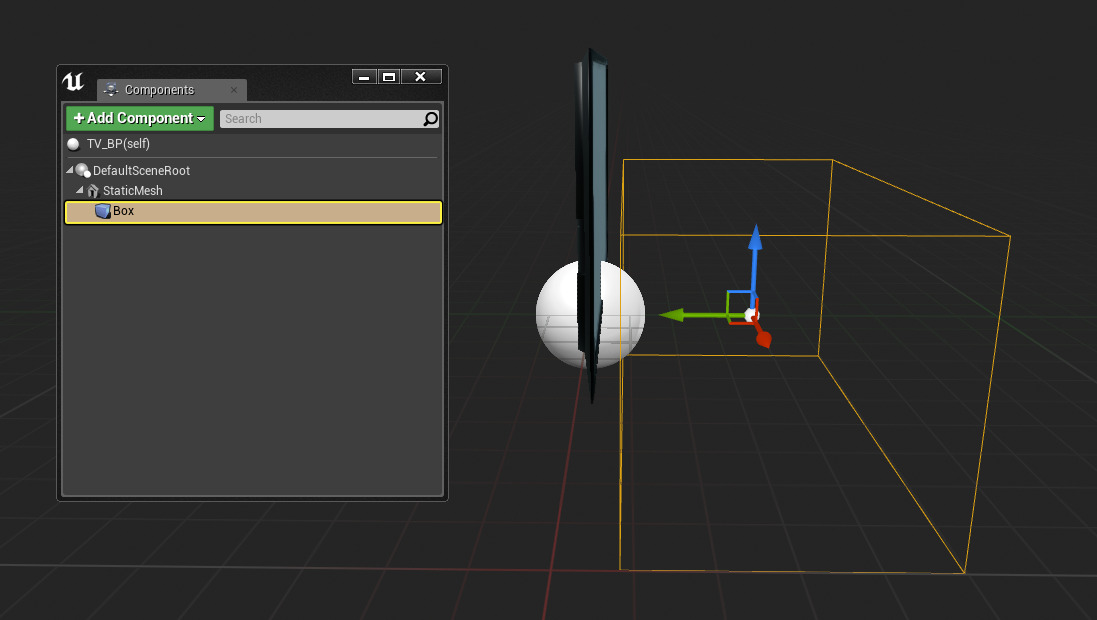Screen dimensions: 1097x620
Task: Click the white center sphere of gizmo
Action: (x=751, y=315)
